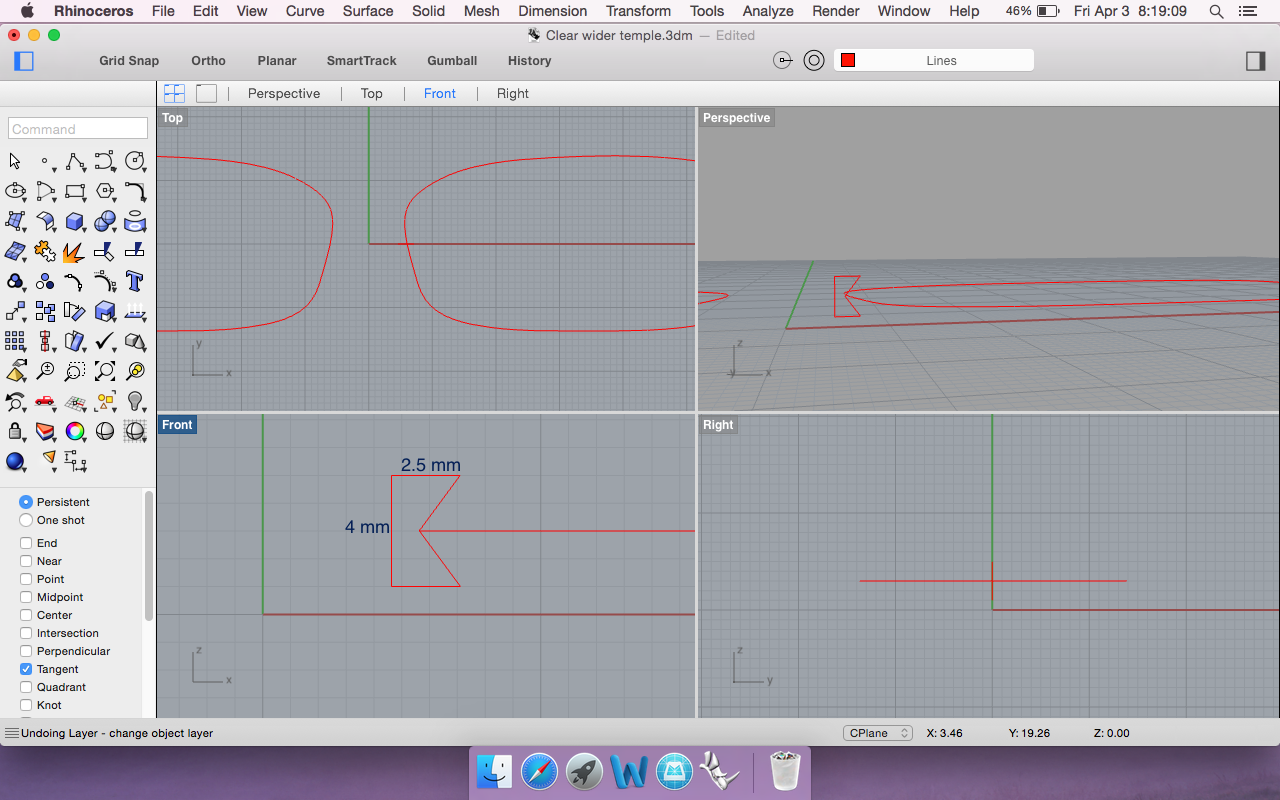This screenshot has height=800, width=1280.
Task: Click the Lock objects padlock icon
Action: click(15, 431)
